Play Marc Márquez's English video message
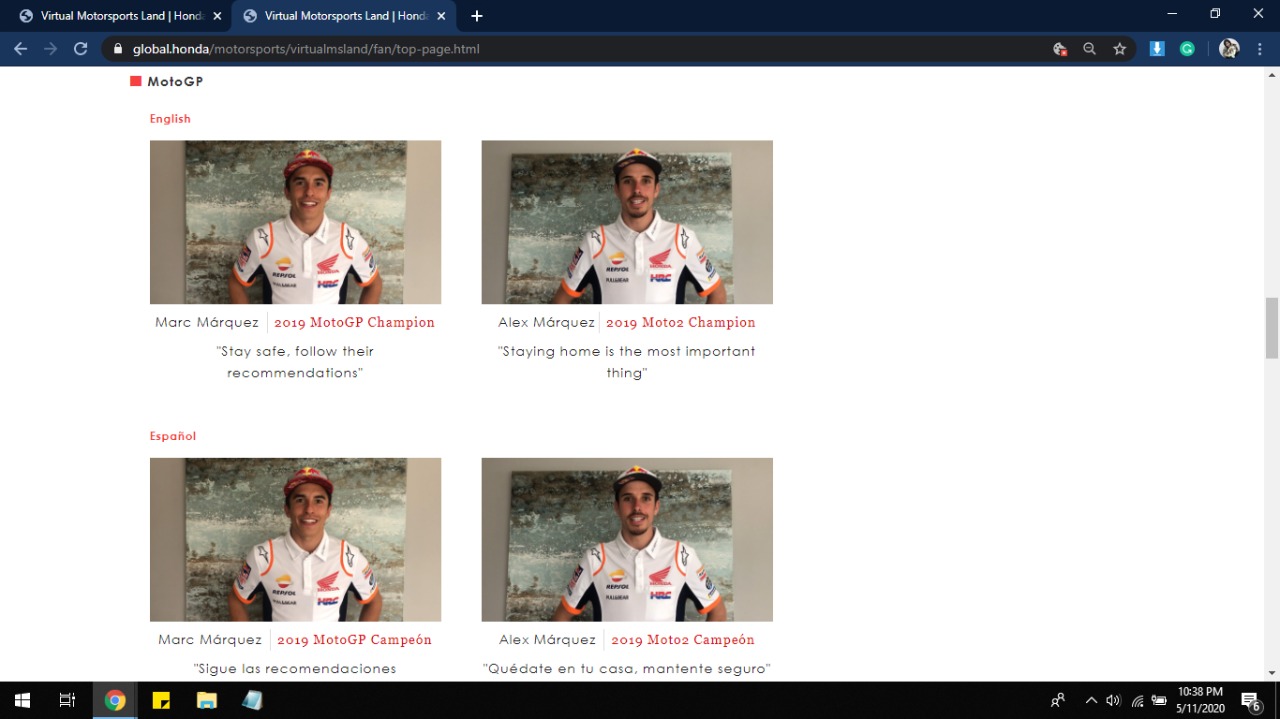 pos(295,222)
